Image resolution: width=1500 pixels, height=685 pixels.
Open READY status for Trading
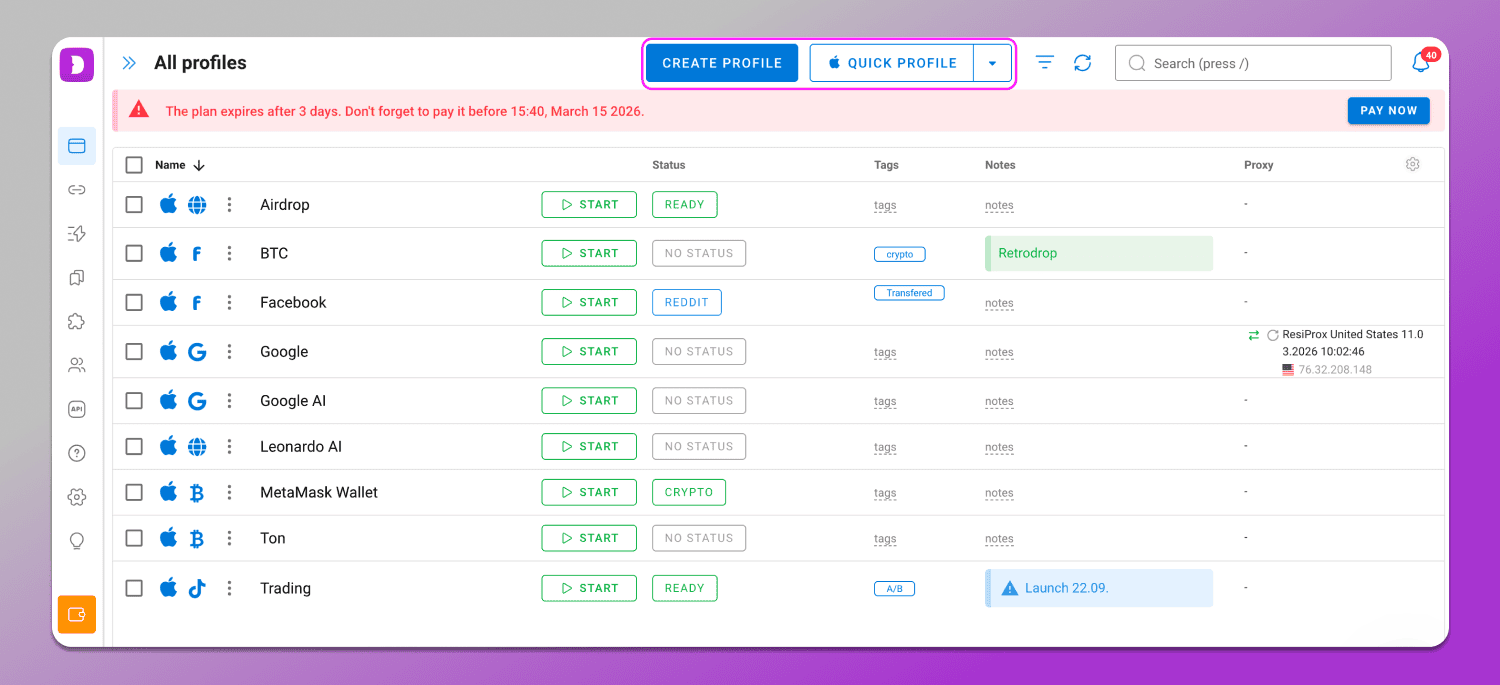coord(685,589)
